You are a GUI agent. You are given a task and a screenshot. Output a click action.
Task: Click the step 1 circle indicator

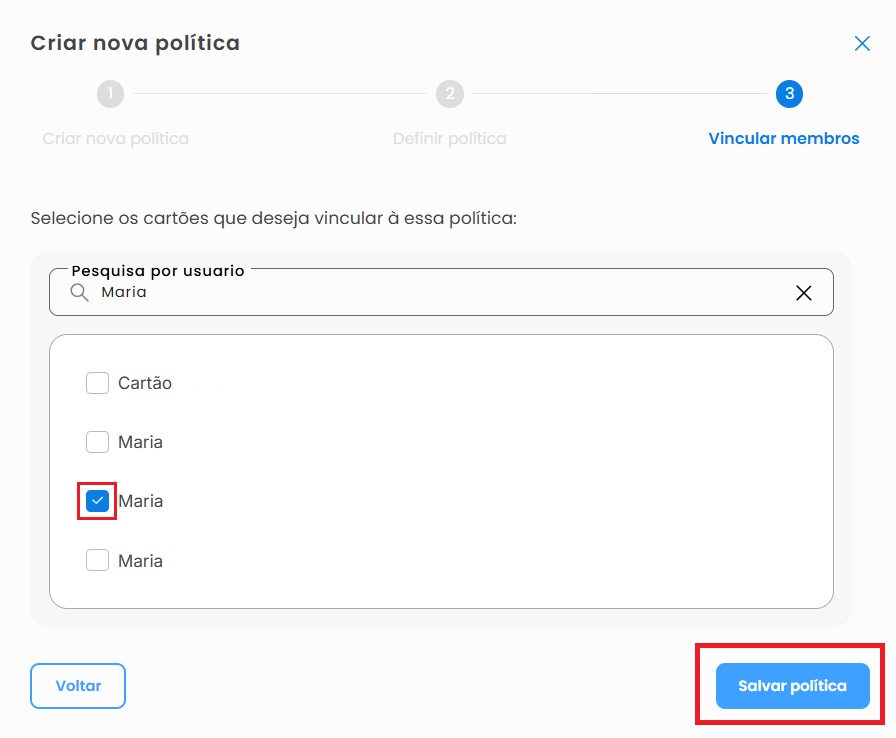pyautogui.click(x=110, y=94)
